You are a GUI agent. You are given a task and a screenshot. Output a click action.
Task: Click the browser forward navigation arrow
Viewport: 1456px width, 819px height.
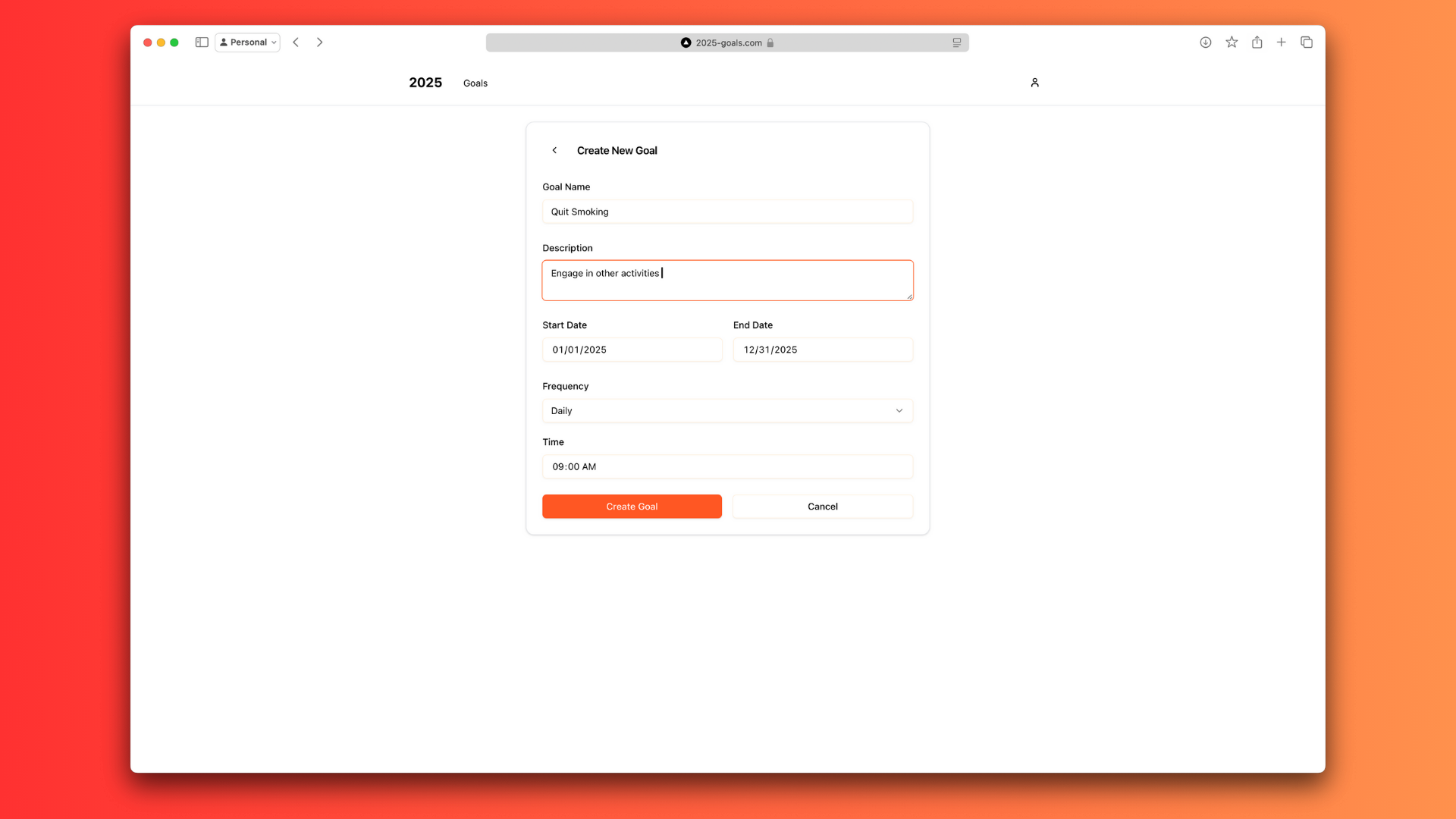click(x=320, y=42)
